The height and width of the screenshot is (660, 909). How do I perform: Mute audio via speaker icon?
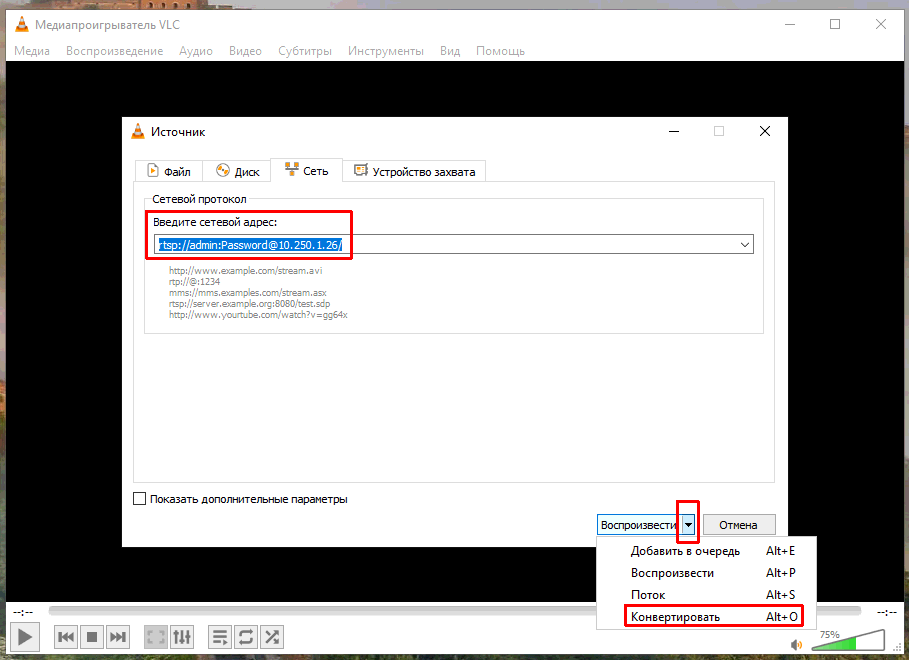tap(797, 644)
